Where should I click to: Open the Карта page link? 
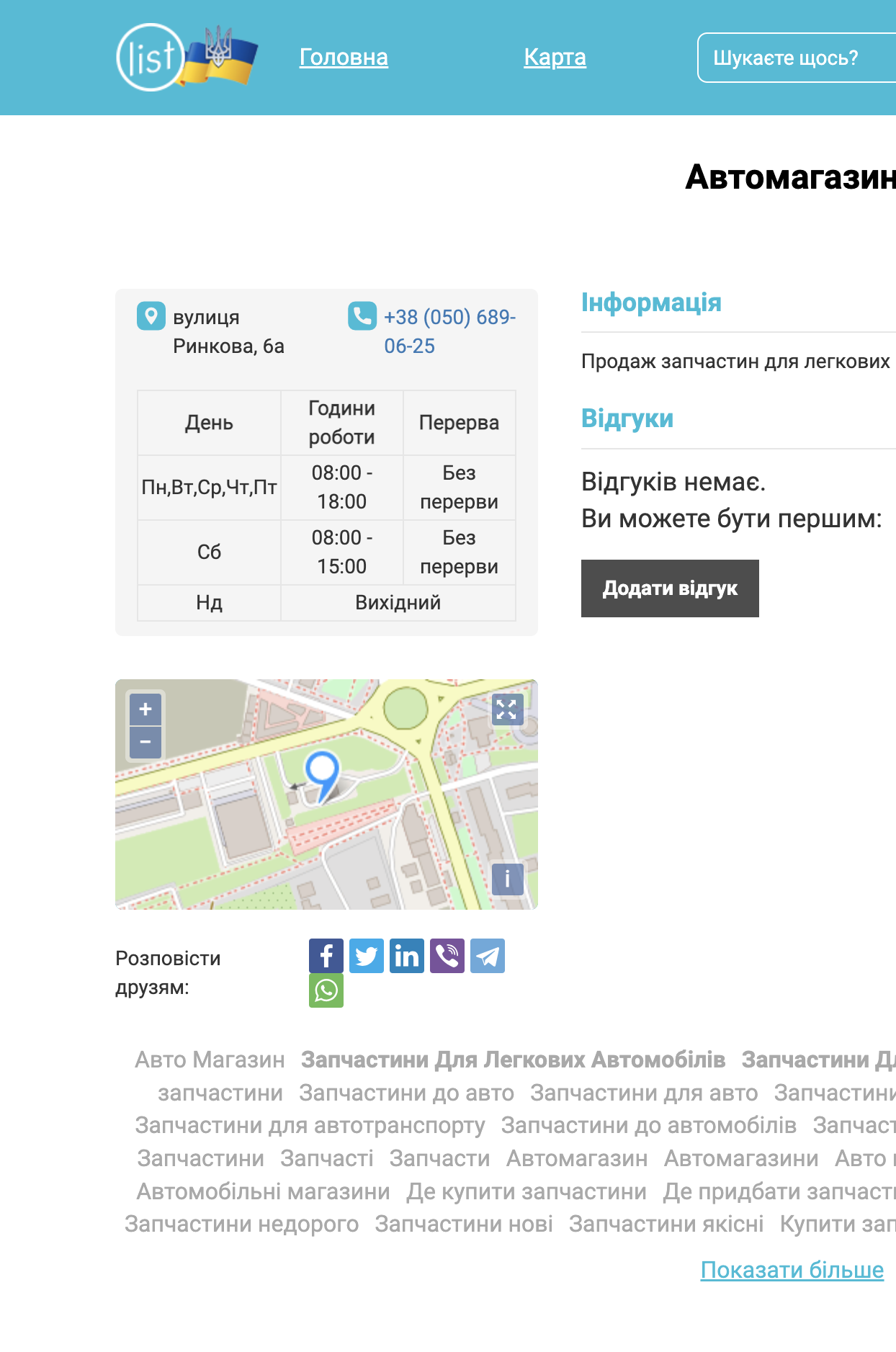[x=555, y=57]
